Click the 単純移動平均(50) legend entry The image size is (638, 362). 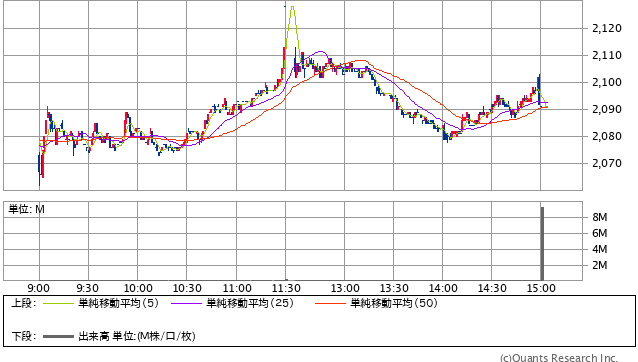click(x=394, y=303)
